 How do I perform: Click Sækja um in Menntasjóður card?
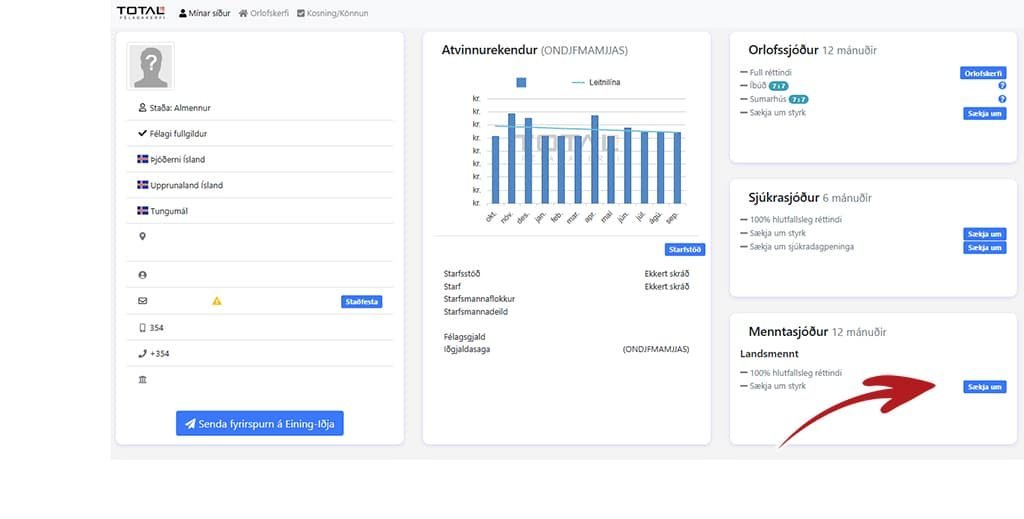pyautogui.click(x=984, y=387)
